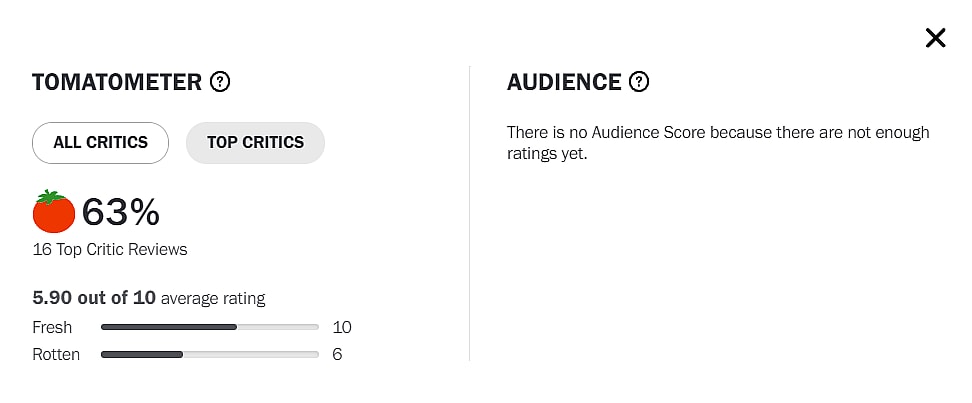Screen dimensions: 972x403
Task: Click the vertical divider between score panels
Action: (x=469, y=212)
